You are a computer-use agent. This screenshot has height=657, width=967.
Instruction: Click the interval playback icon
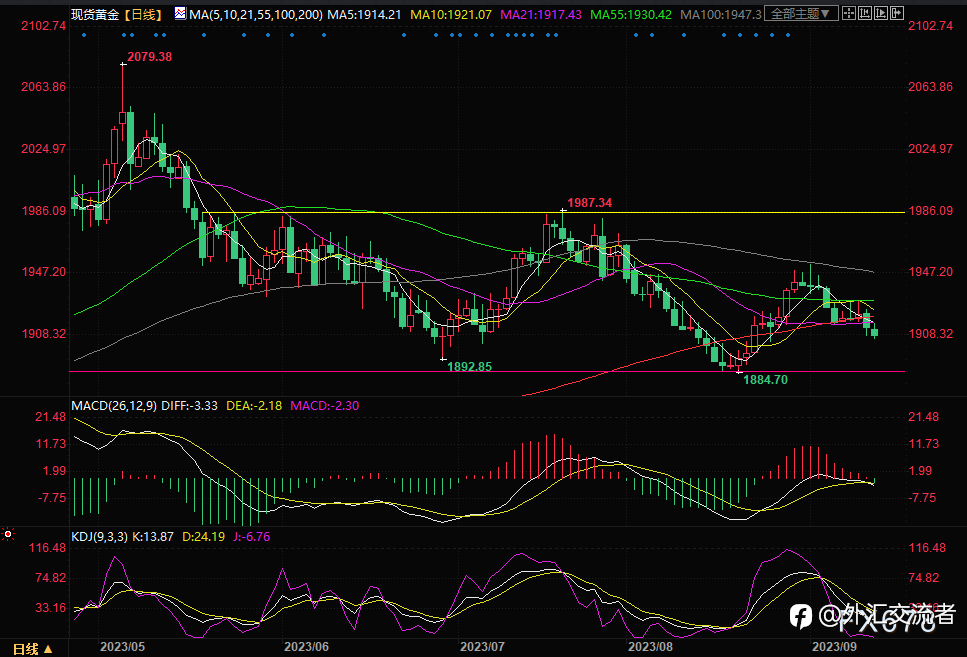click(881, 13)
